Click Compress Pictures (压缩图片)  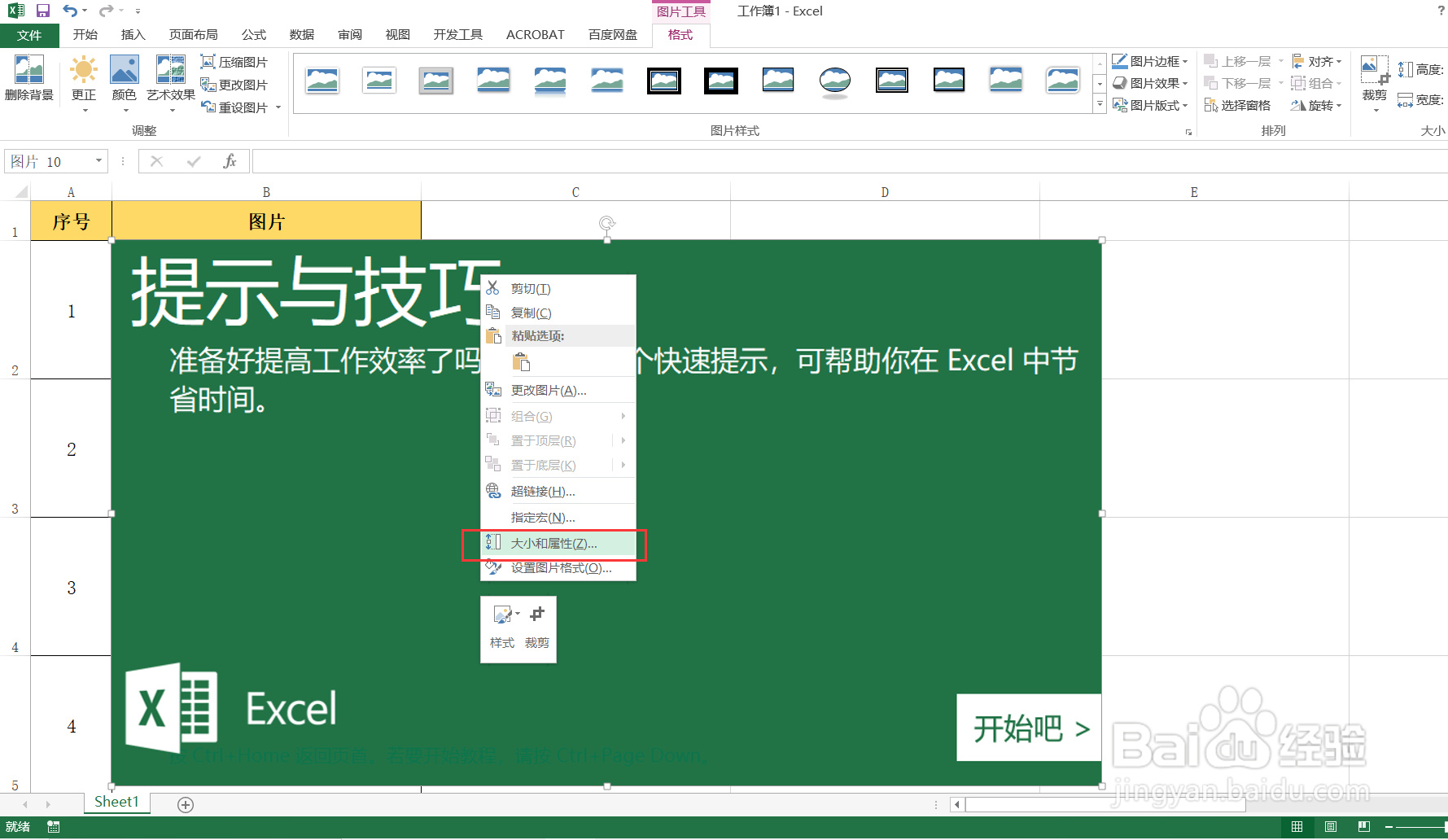(x=234, y=62)
